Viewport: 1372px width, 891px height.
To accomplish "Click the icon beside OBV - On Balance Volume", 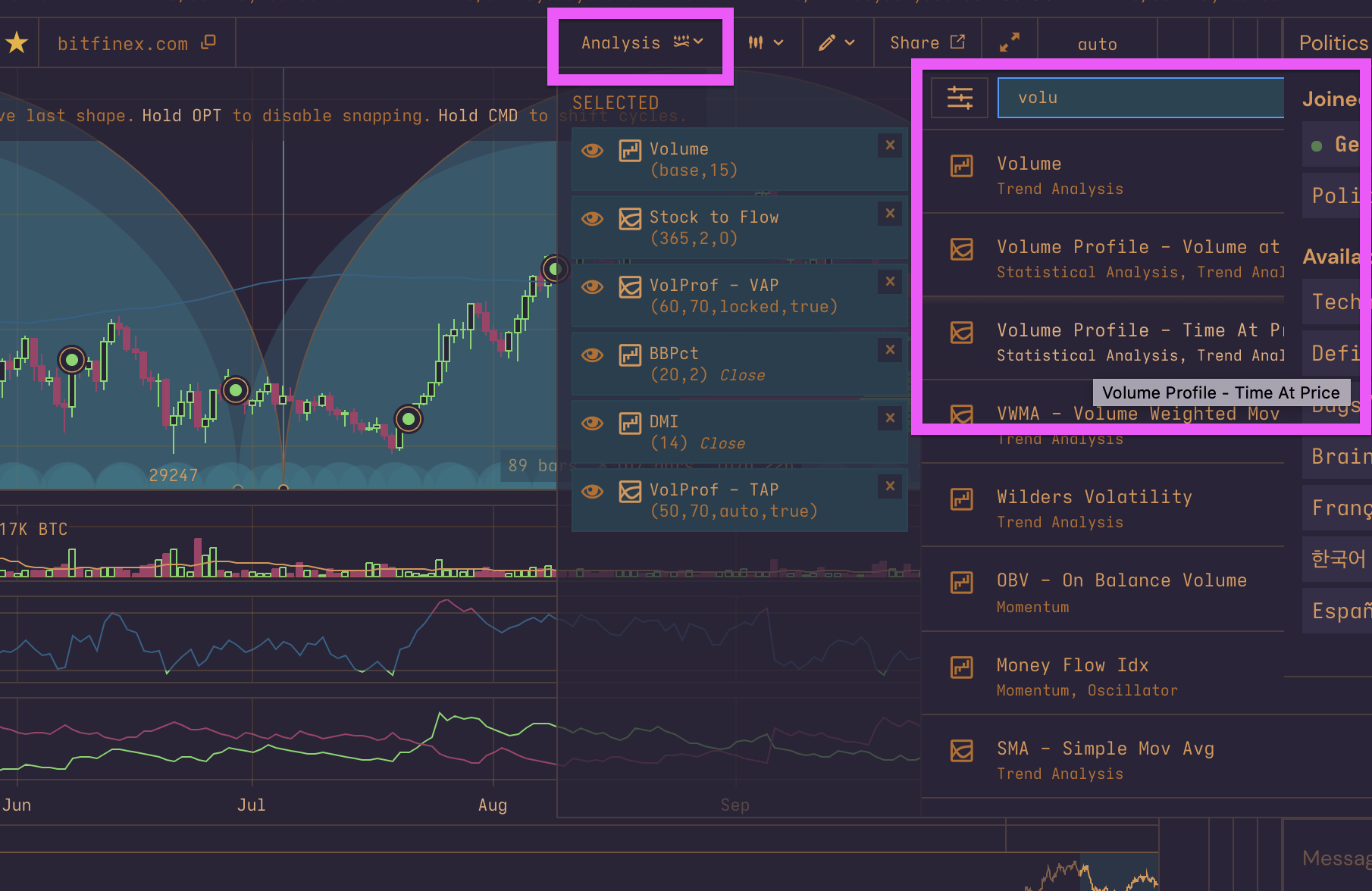I will click(962, 582).
